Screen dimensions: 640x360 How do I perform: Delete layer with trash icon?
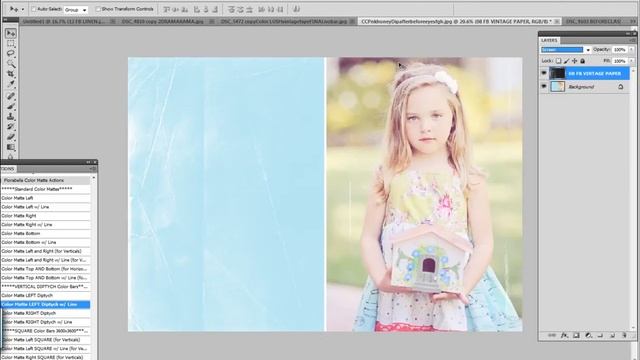(624, 336)
